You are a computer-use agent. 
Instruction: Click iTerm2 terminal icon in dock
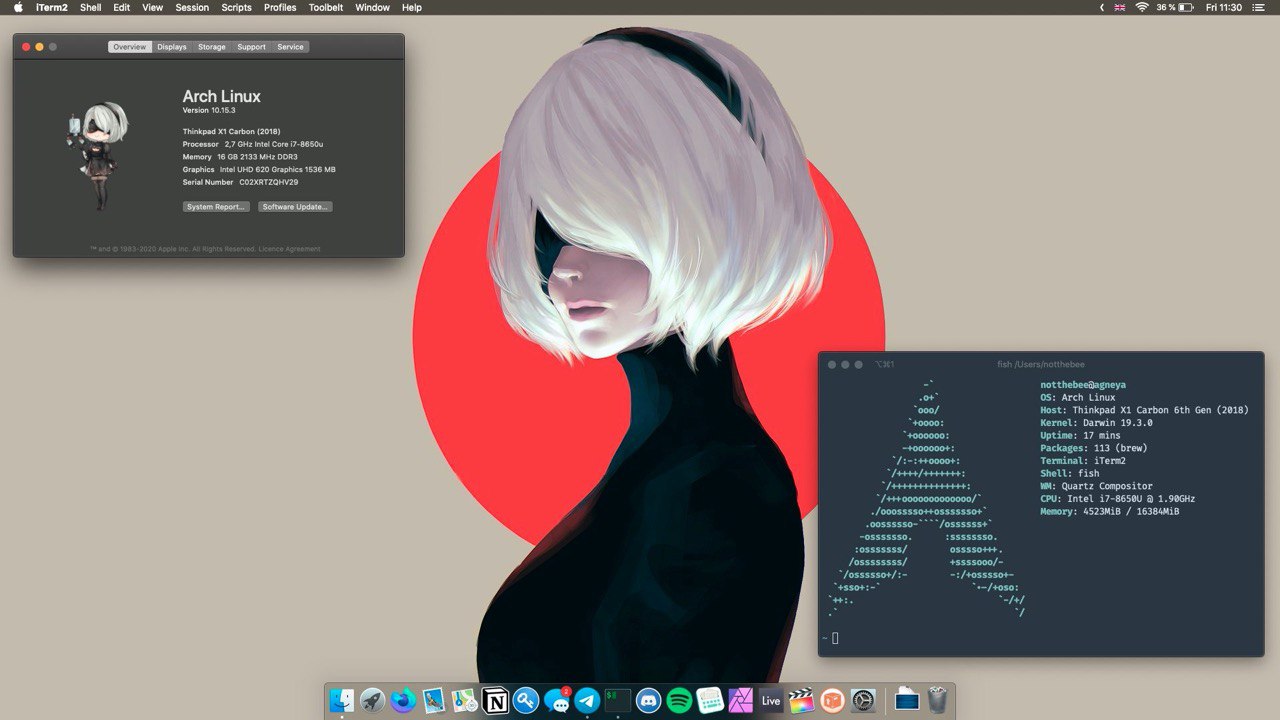tap(618, 701)
